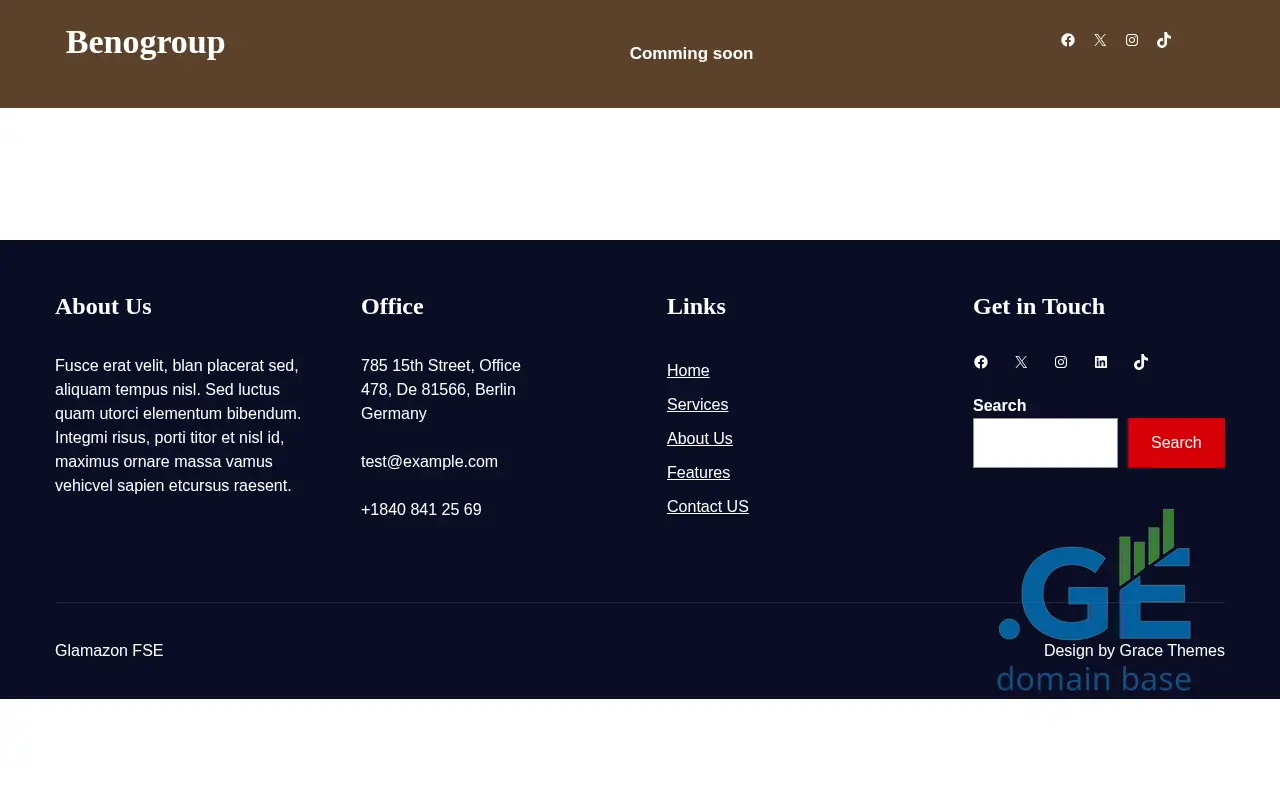Open the footer X (Twitter) icon
The image size is (1280, 800).
coord(1021,362)
